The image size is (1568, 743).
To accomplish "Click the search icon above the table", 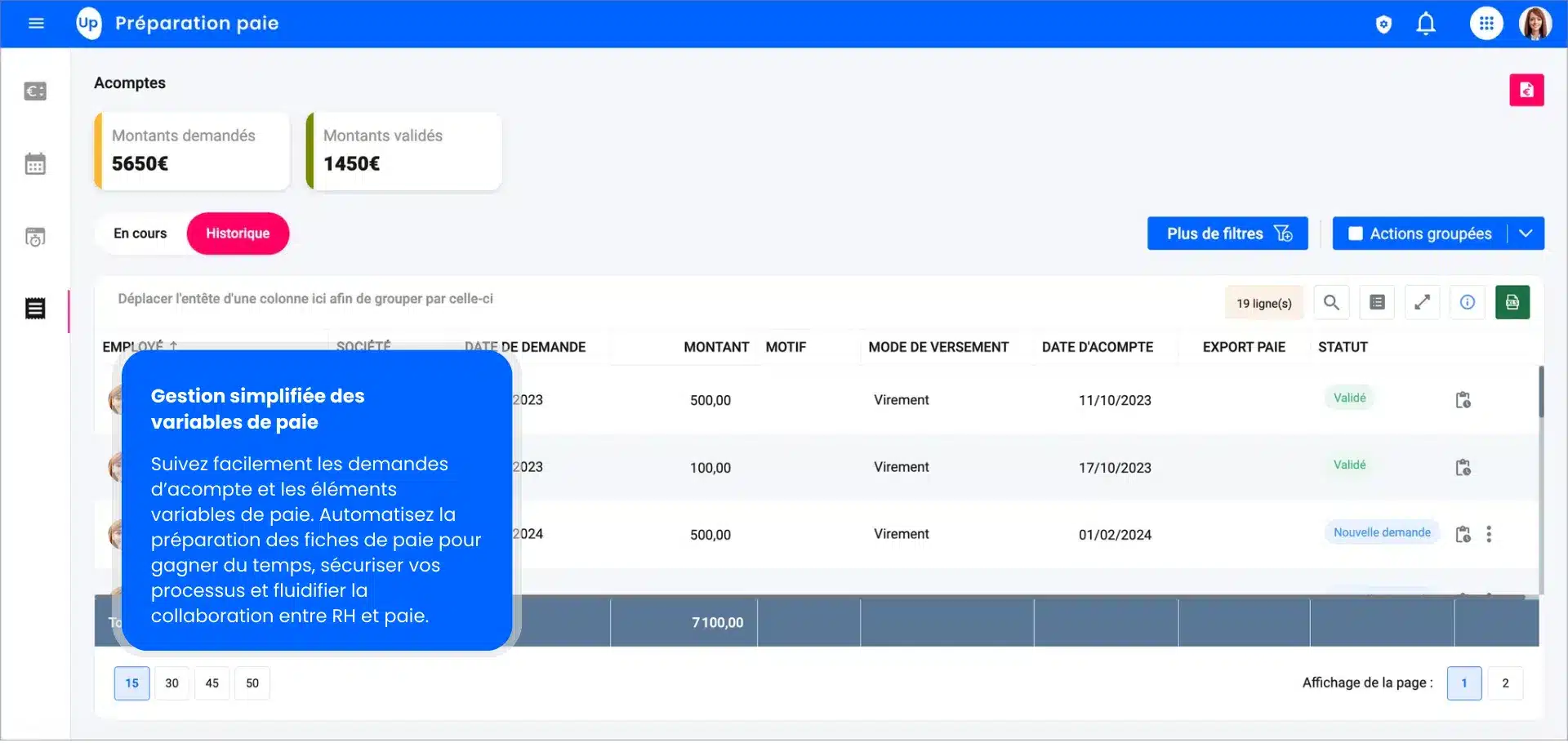I will tap(1331, 302).
